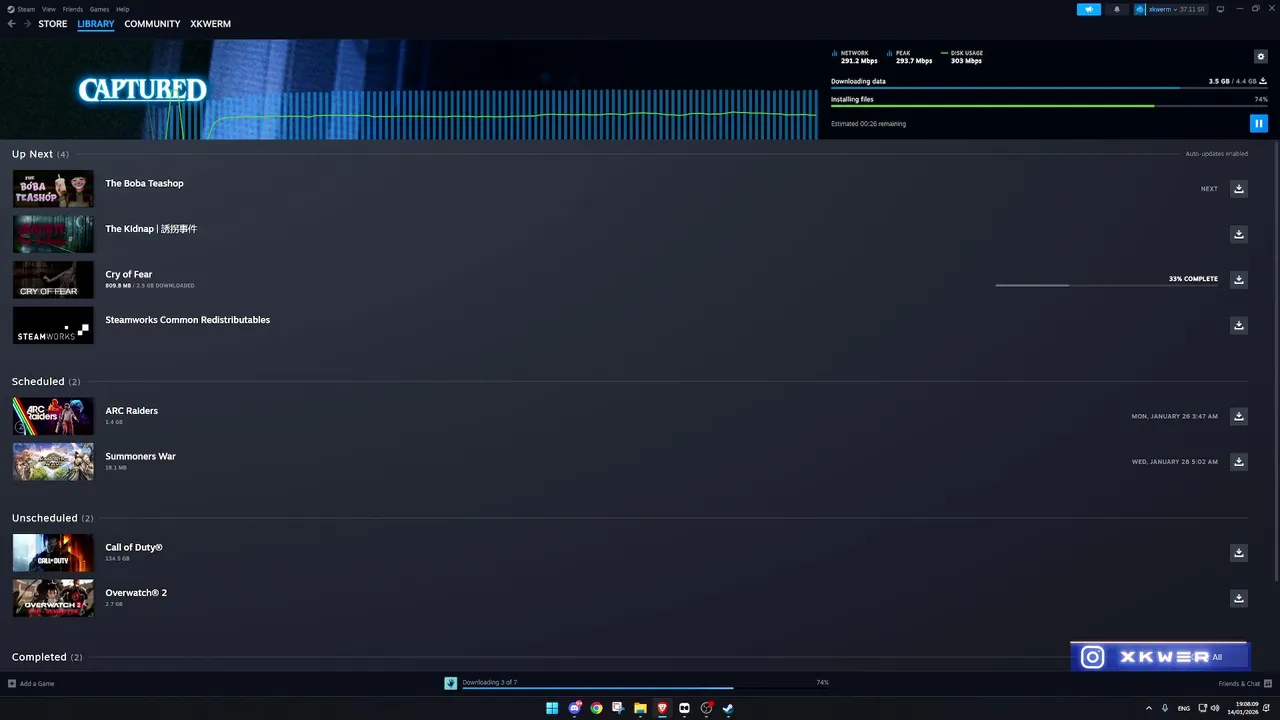Click the vertical scrollbar of downloads list
This screenshot has width=1280, height=720.
[x=1276, y=360]
